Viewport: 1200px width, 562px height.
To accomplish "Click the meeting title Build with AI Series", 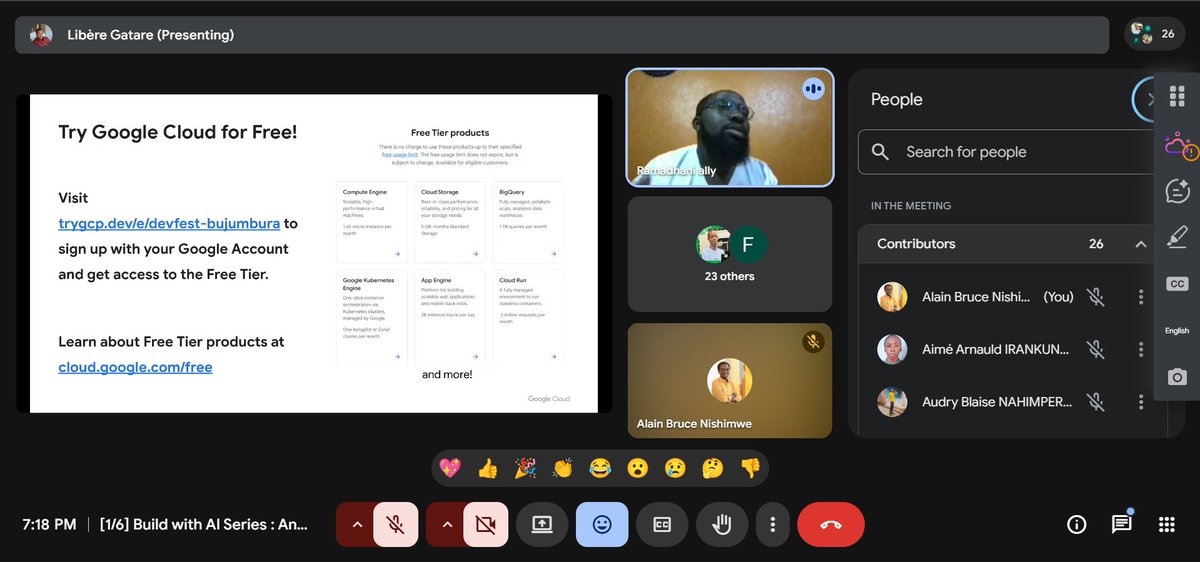I will coord(204,524).
